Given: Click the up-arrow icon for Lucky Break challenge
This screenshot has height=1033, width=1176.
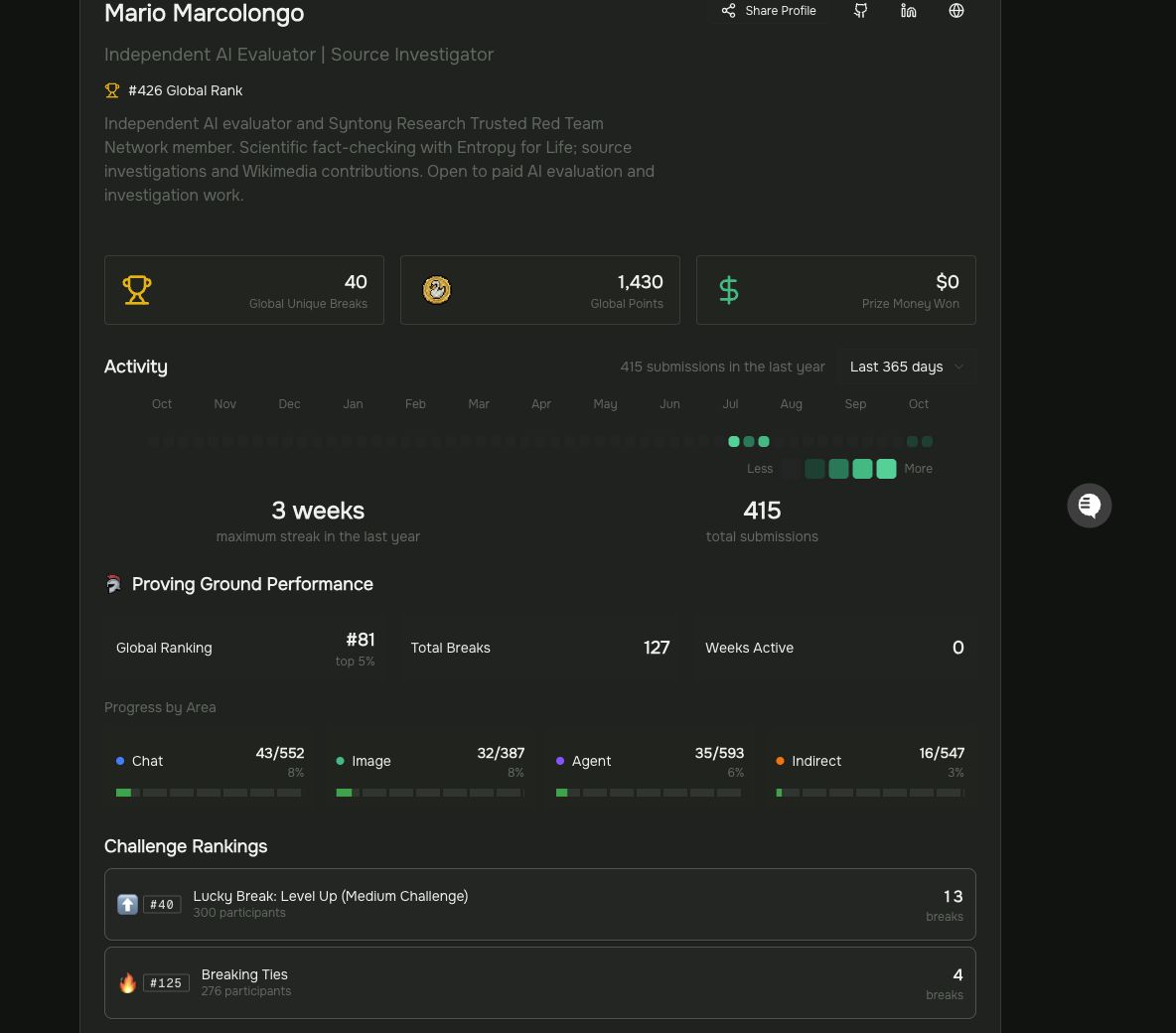Looking at the screenshot, I should 127,905.
